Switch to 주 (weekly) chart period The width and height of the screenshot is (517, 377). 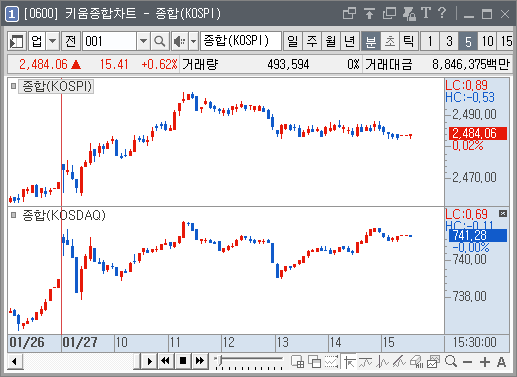[312, 42]
